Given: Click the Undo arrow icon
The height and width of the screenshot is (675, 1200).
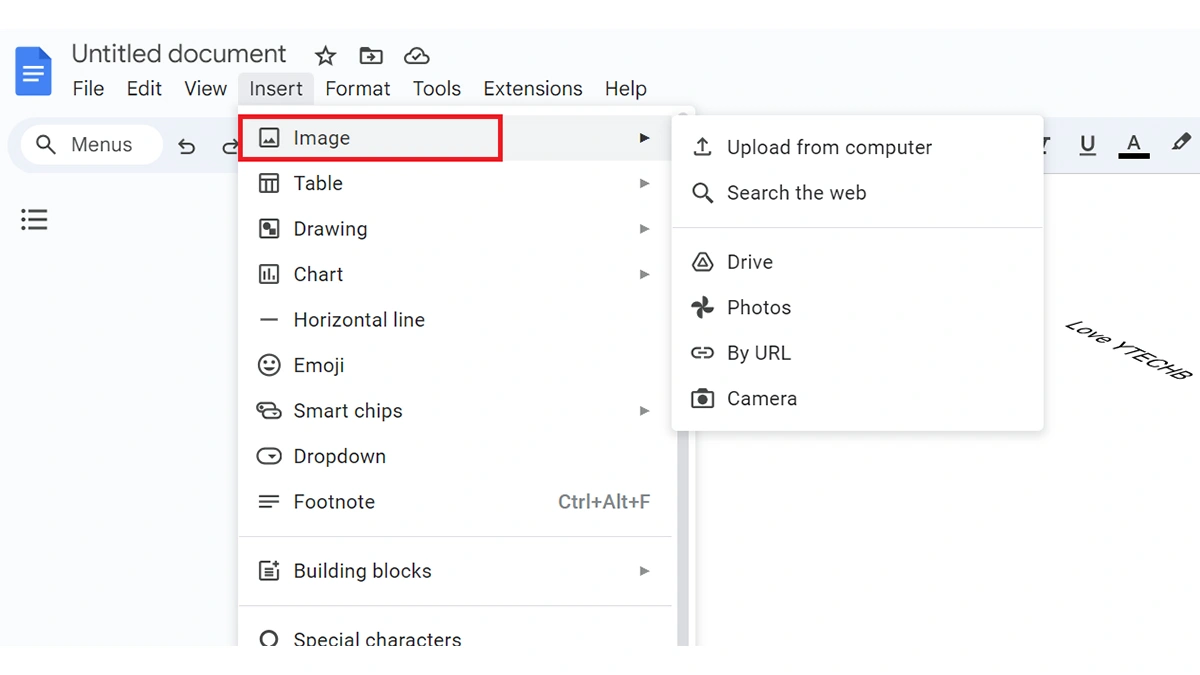Looking at the screenshot, I should click(x=187, y=146).
